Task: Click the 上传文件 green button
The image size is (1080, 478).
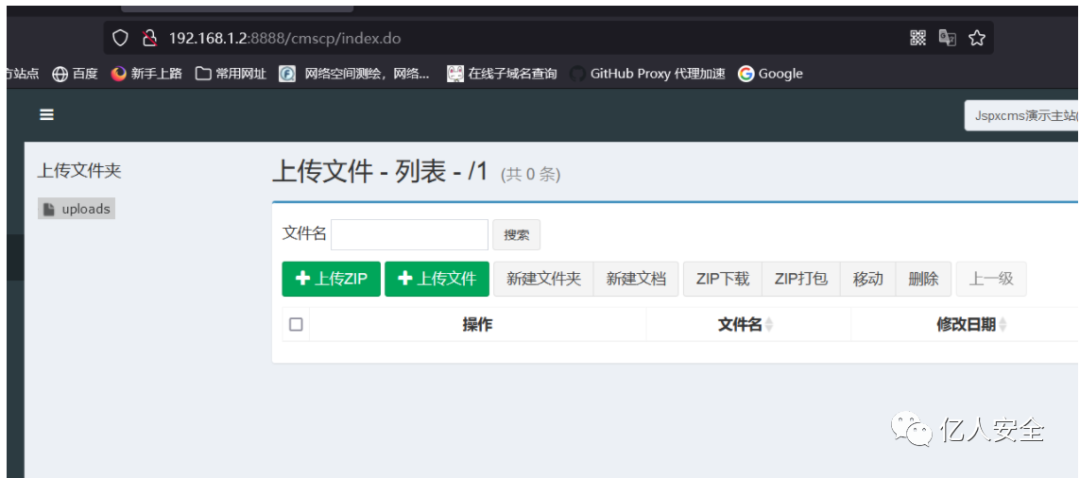Action: point(437,279)
